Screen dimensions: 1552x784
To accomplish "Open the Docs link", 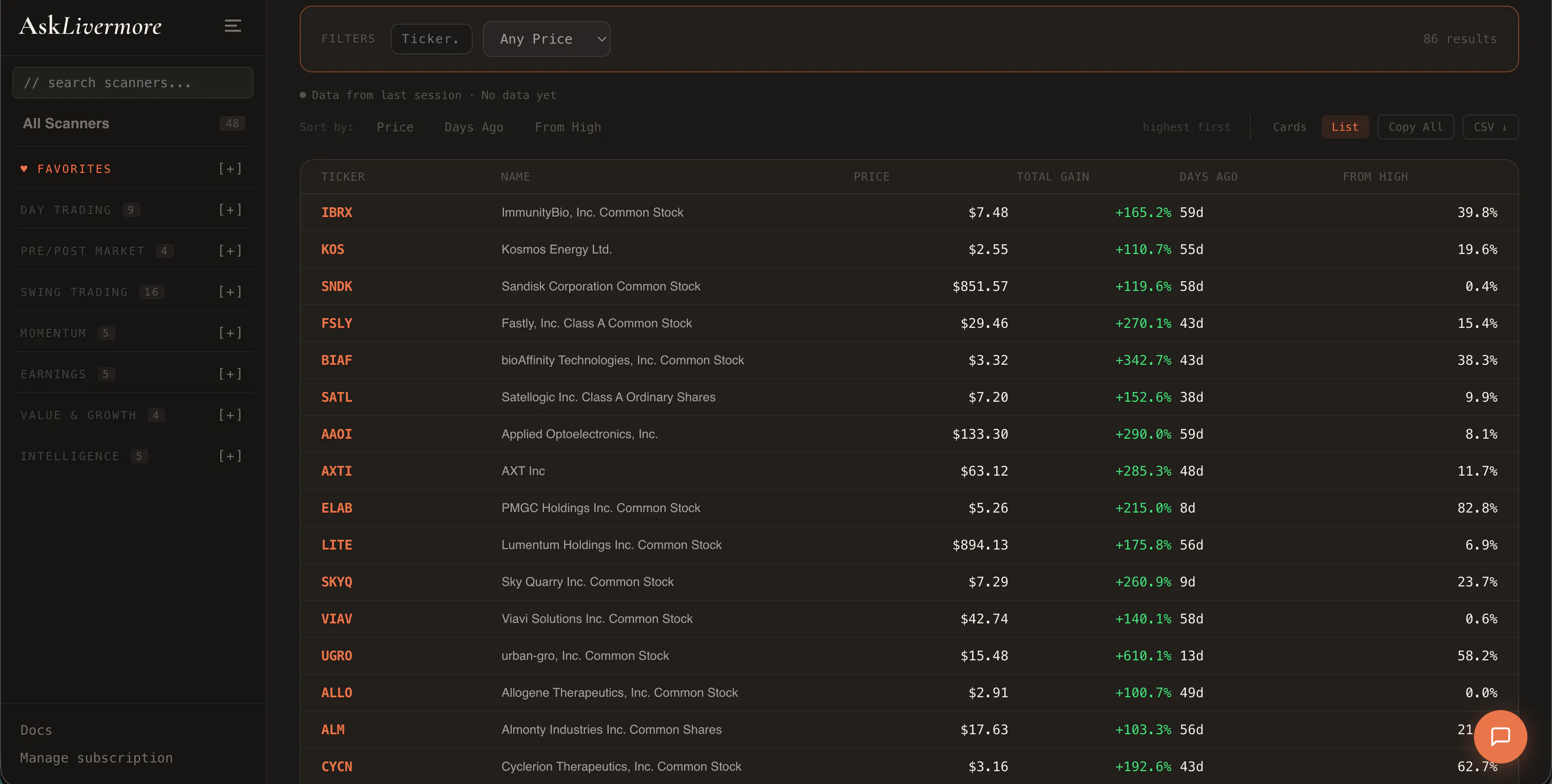I will tap(36, 730).
